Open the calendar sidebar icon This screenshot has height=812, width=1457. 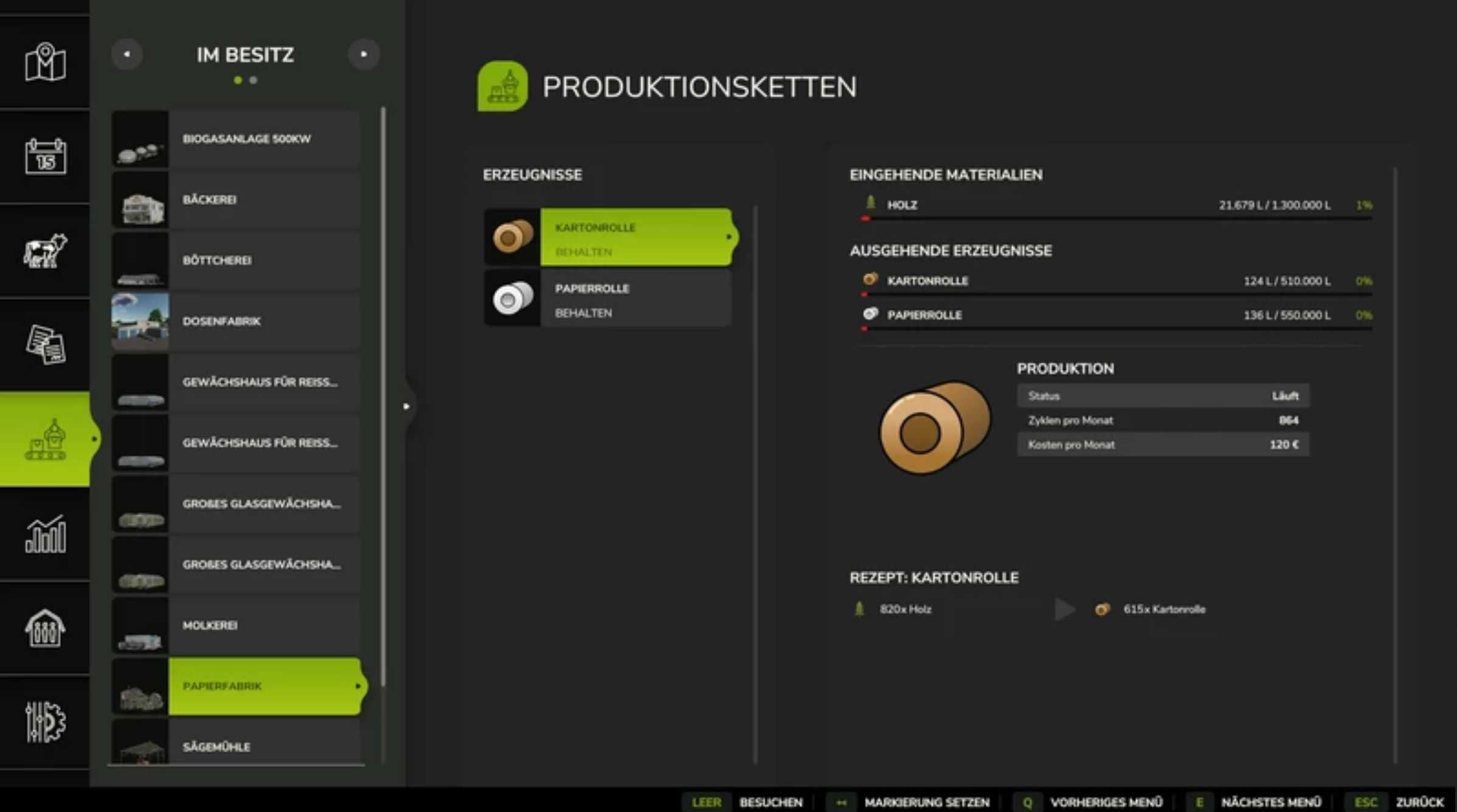[45, 156]
